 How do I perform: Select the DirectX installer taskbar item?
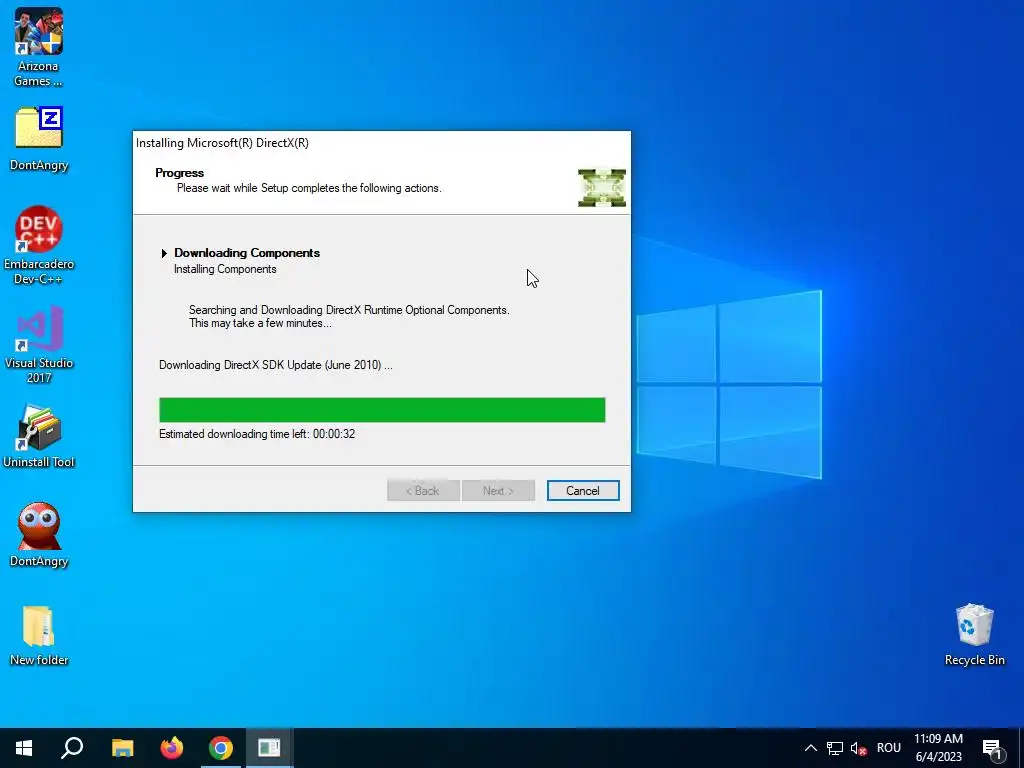(x=269, y=748)
